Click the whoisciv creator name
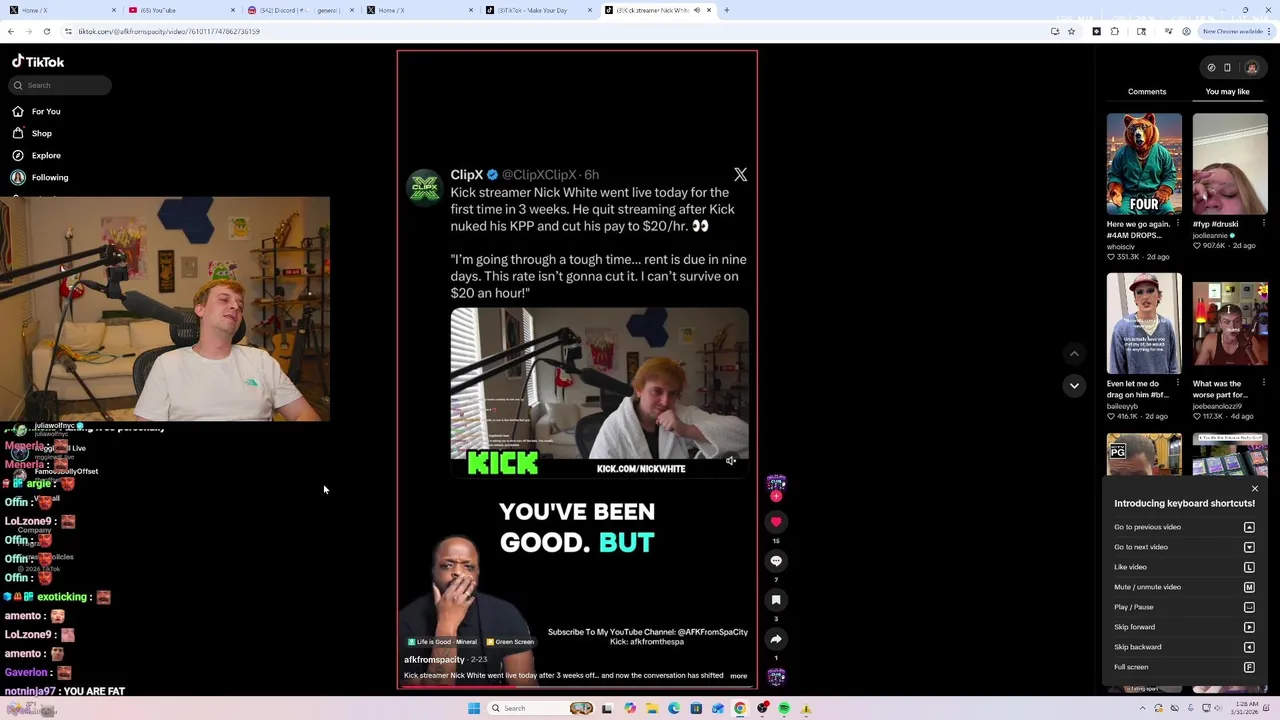 pos(1121,247)
